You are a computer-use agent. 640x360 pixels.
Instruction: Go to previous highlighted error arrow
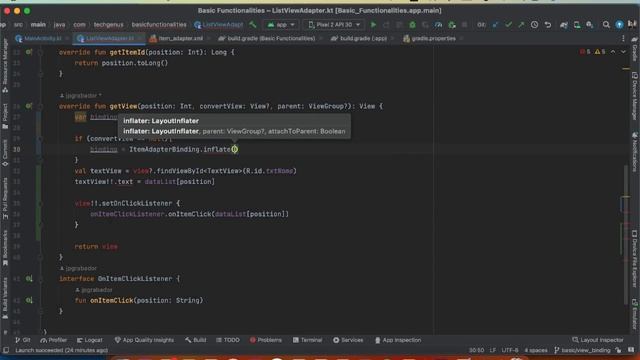pyautogui.click(x=613, y=52)
